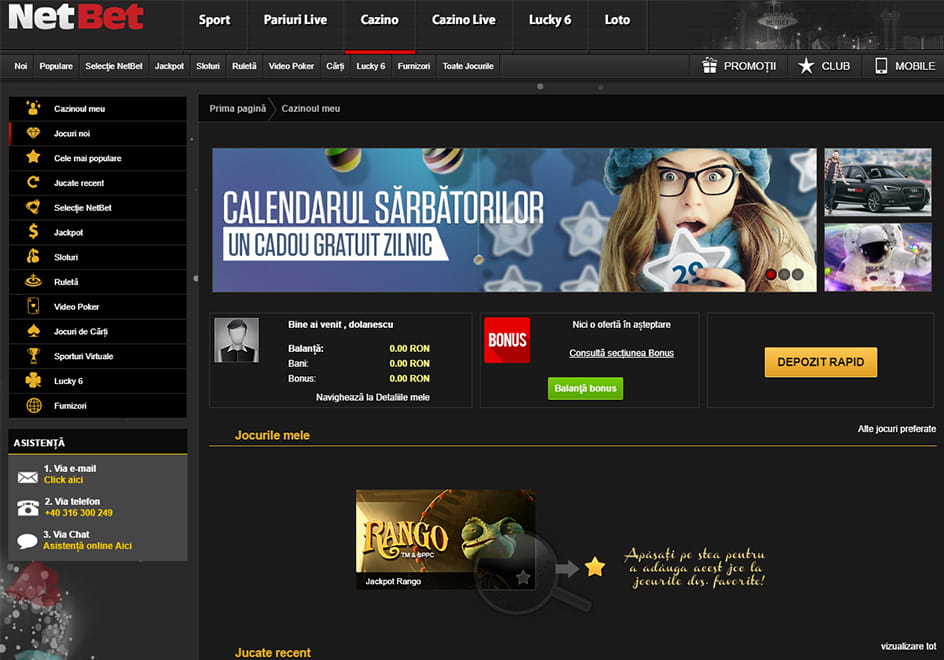Select the first red banner slide dot

(770, 275)
